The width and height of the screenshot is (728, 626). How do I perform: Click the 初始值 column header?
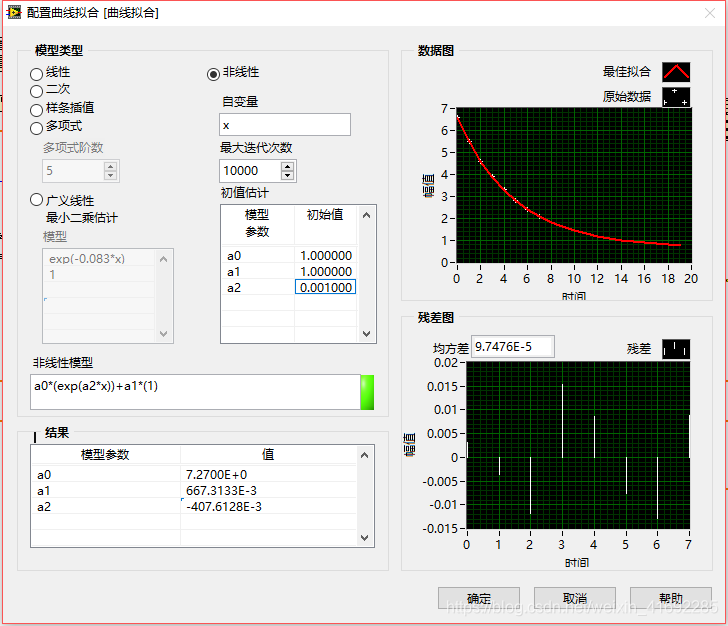click(x=325, y=215)
